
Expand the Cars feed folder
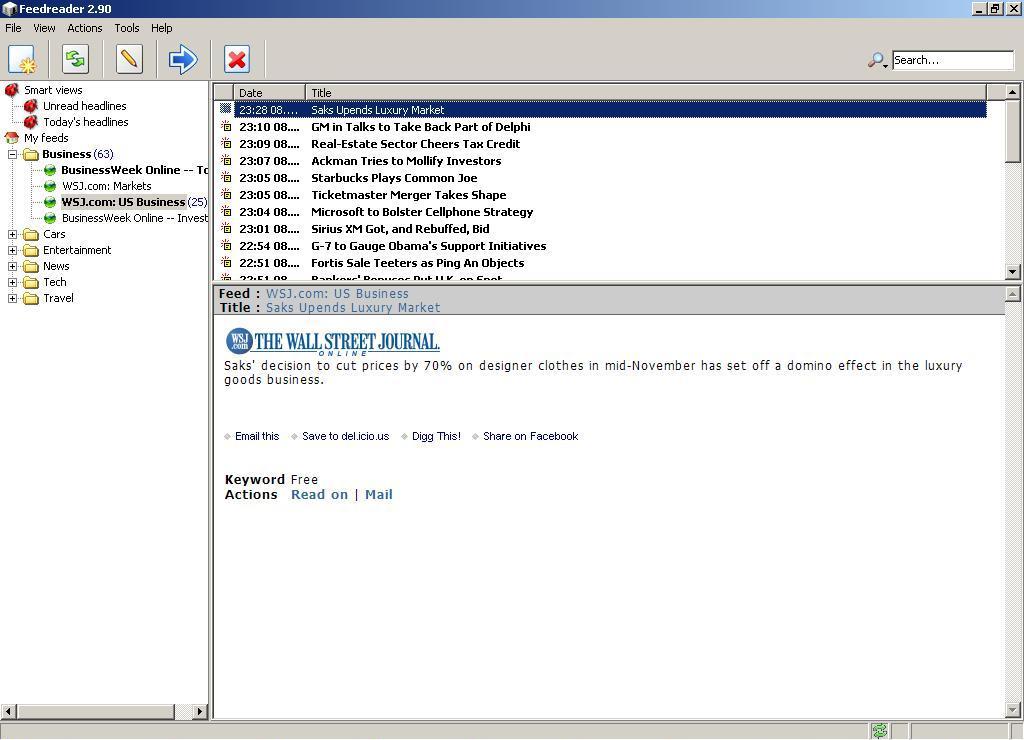11,233
